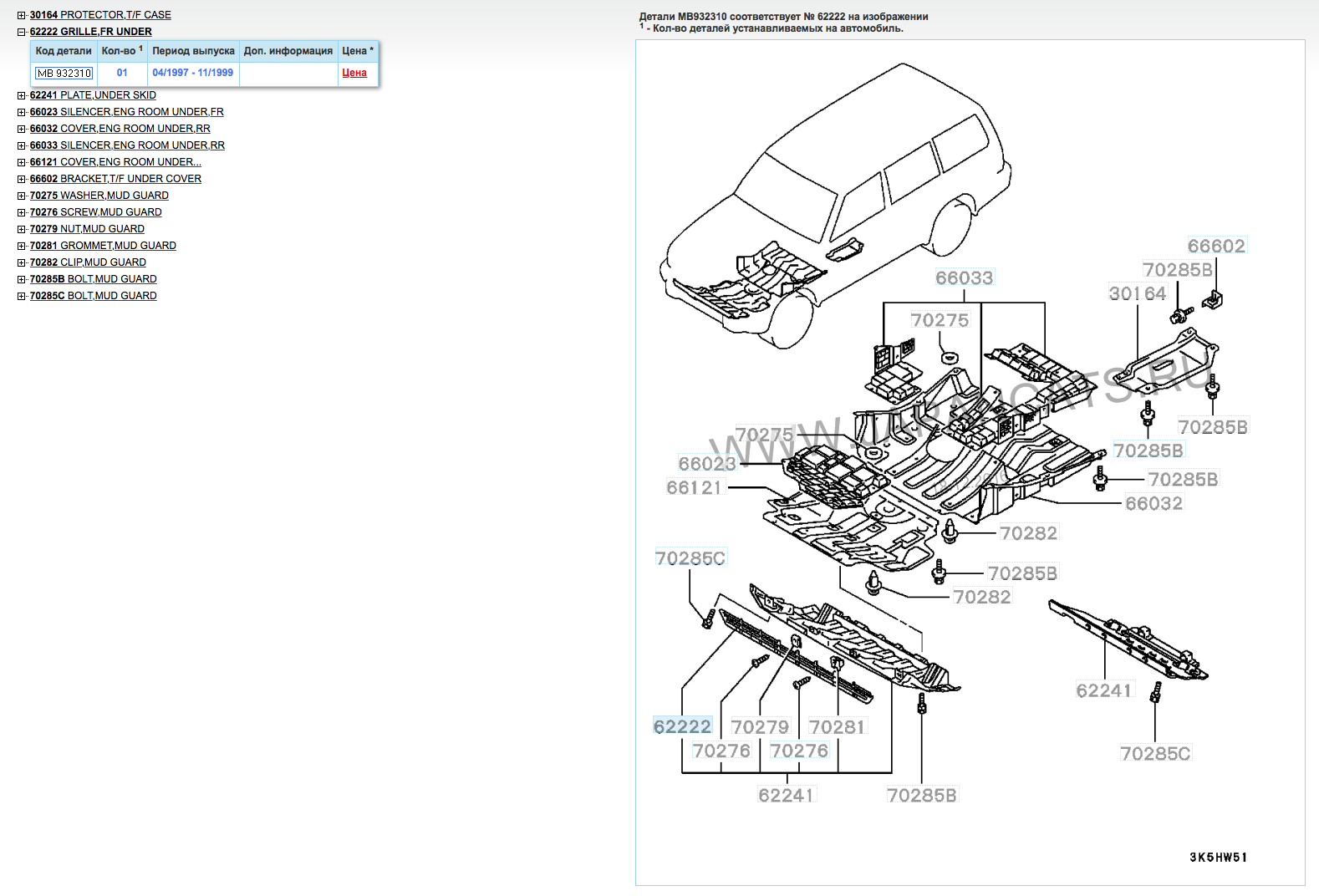This screenshot has height=896, width=1319.
Task: Click the Период выпуска column header
Action: [193, 51]
